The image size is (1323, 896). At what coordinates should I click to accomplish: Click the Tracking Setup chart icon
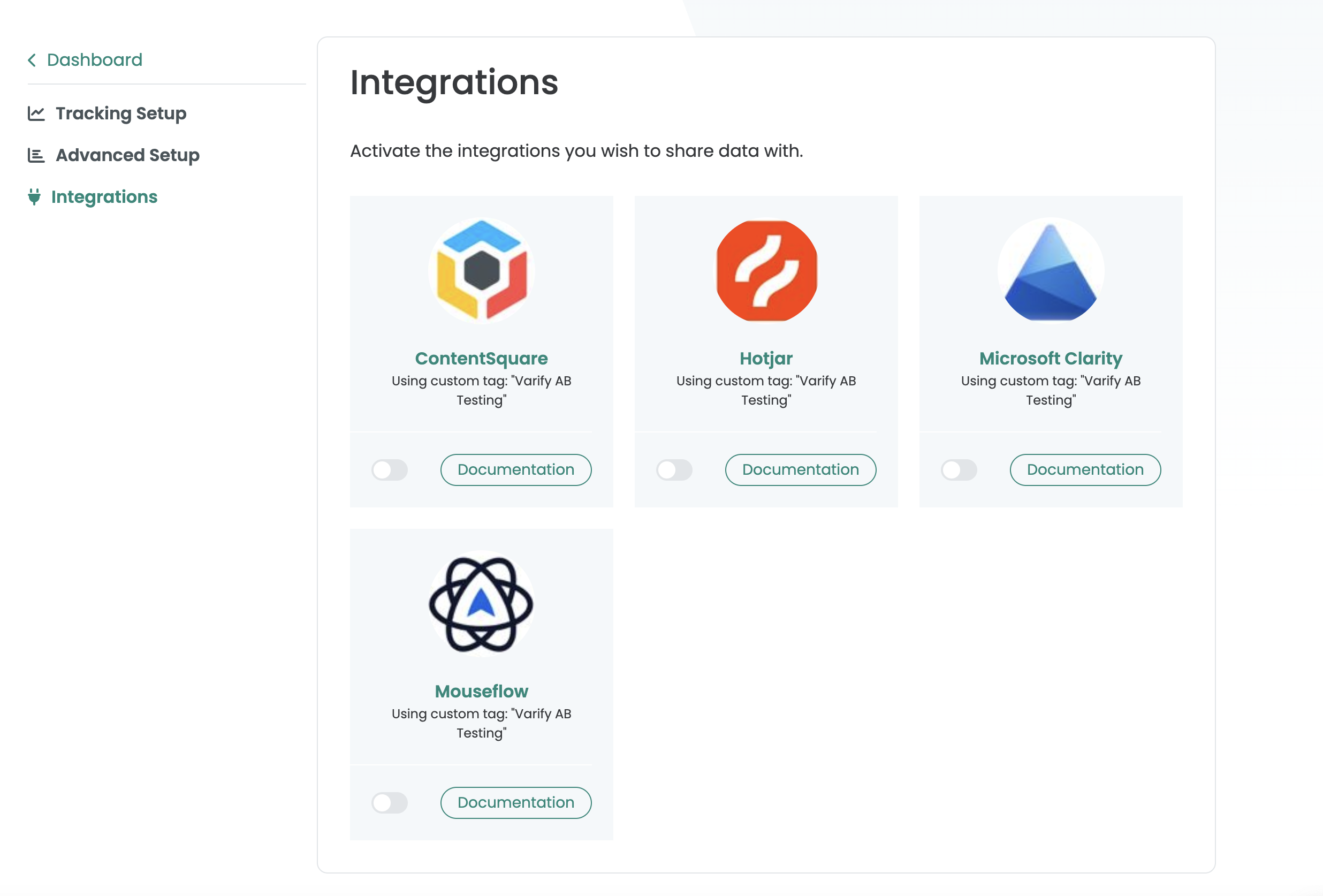[36, 113]
